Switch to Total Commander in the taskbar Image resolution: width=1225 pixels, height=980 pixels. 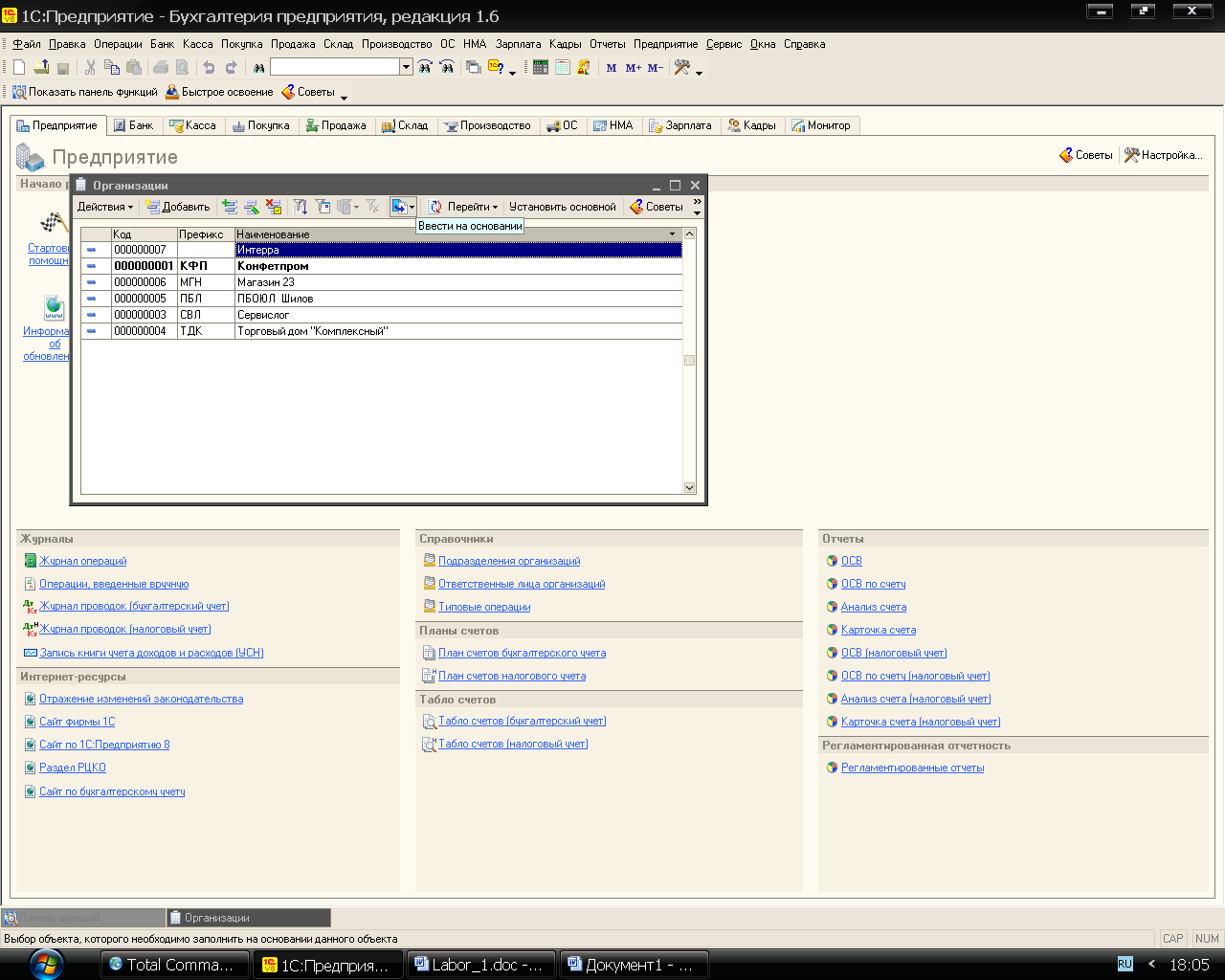174,965
